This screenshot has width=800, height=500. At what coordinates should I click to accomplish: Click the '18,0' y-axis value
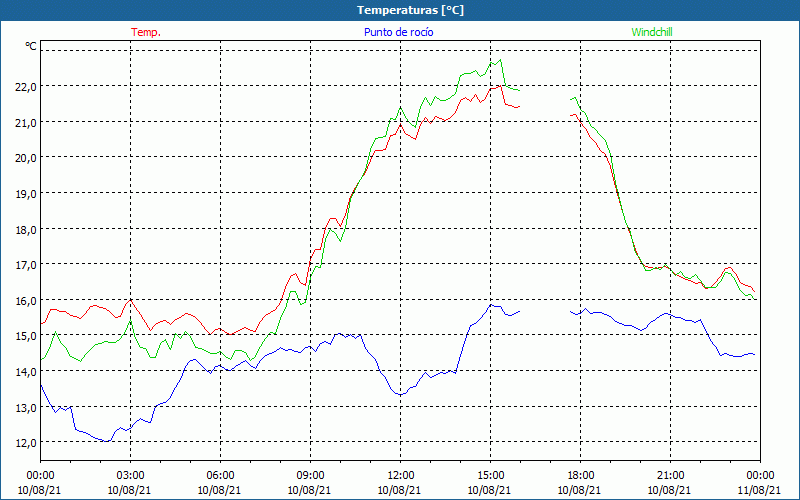click(27, 230)
